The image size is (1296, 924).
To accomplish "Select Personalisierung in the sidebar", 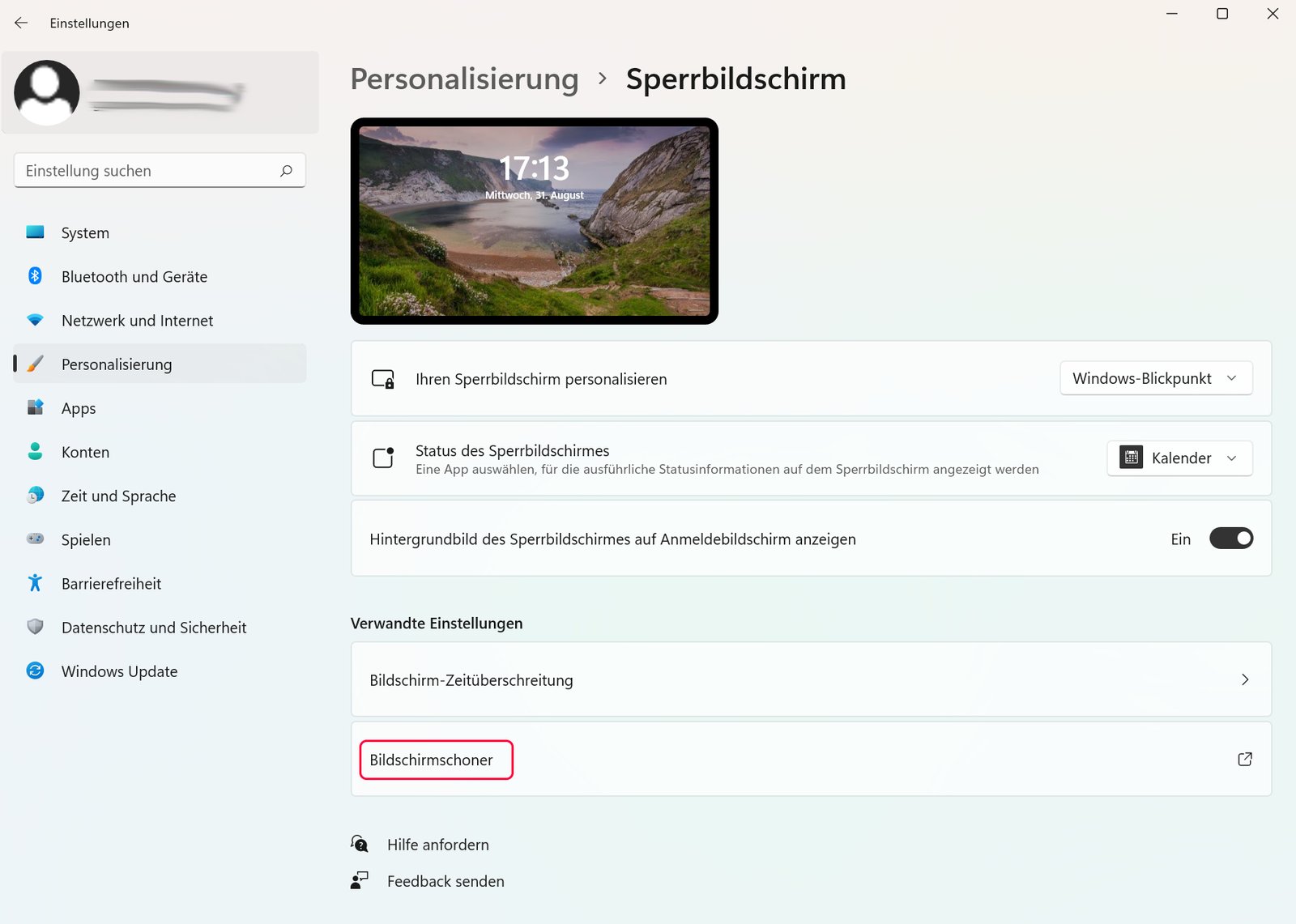I will [x=116, y=364].
